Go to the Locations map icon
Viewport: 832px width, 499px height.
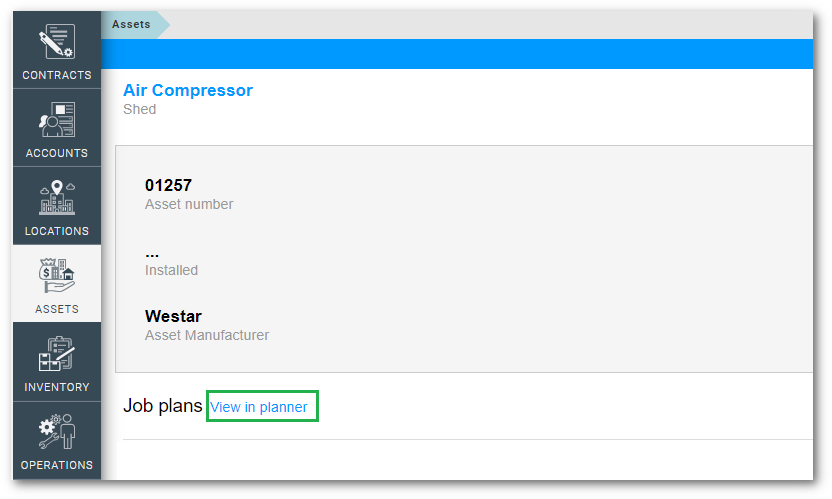pyautogui.click(x=56, y=199)
